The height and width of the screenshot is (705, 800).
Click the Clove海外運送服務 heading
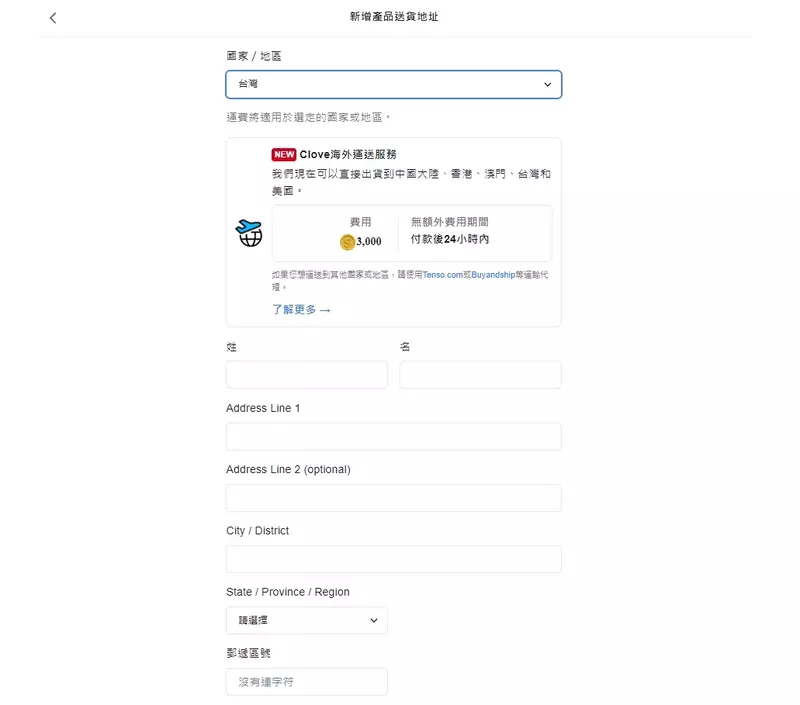348,155
